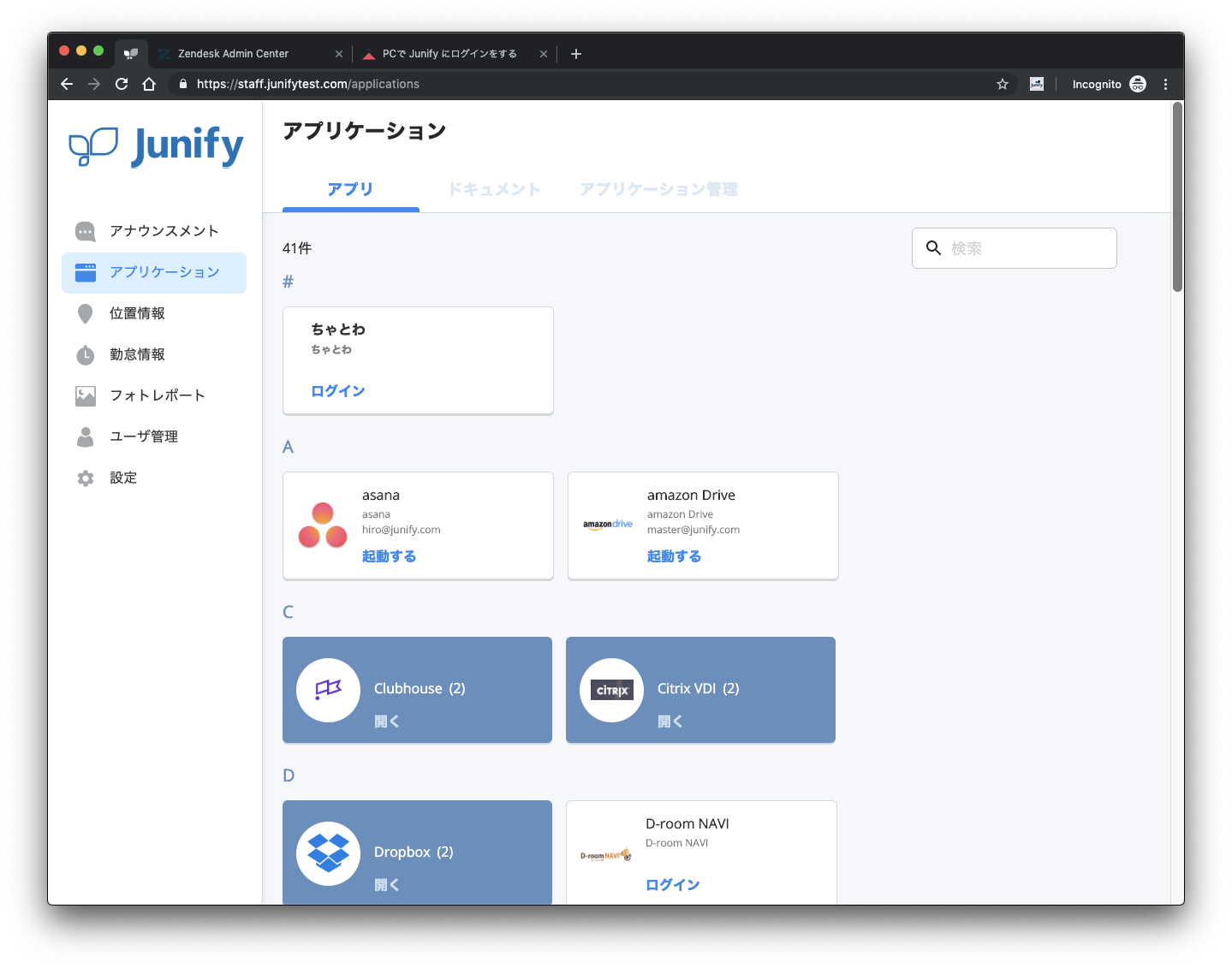The width and height of the screenshot is (1232, 968).
Task: Expand the Dropbox group with 開く
Action: 387,885
